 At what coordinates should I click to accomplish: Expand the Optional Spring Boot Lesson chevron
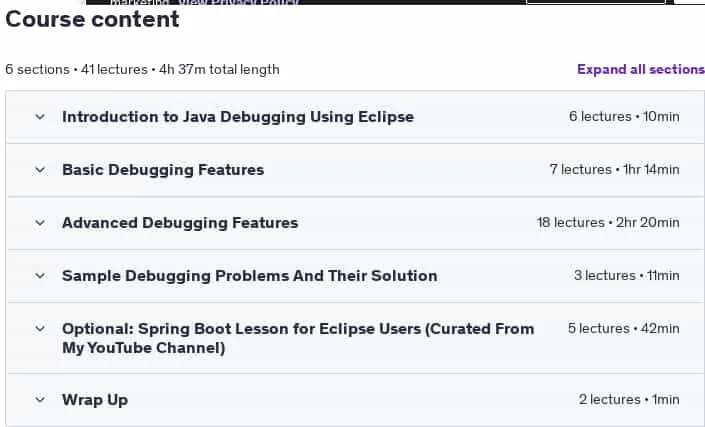(x=40, y=329)
